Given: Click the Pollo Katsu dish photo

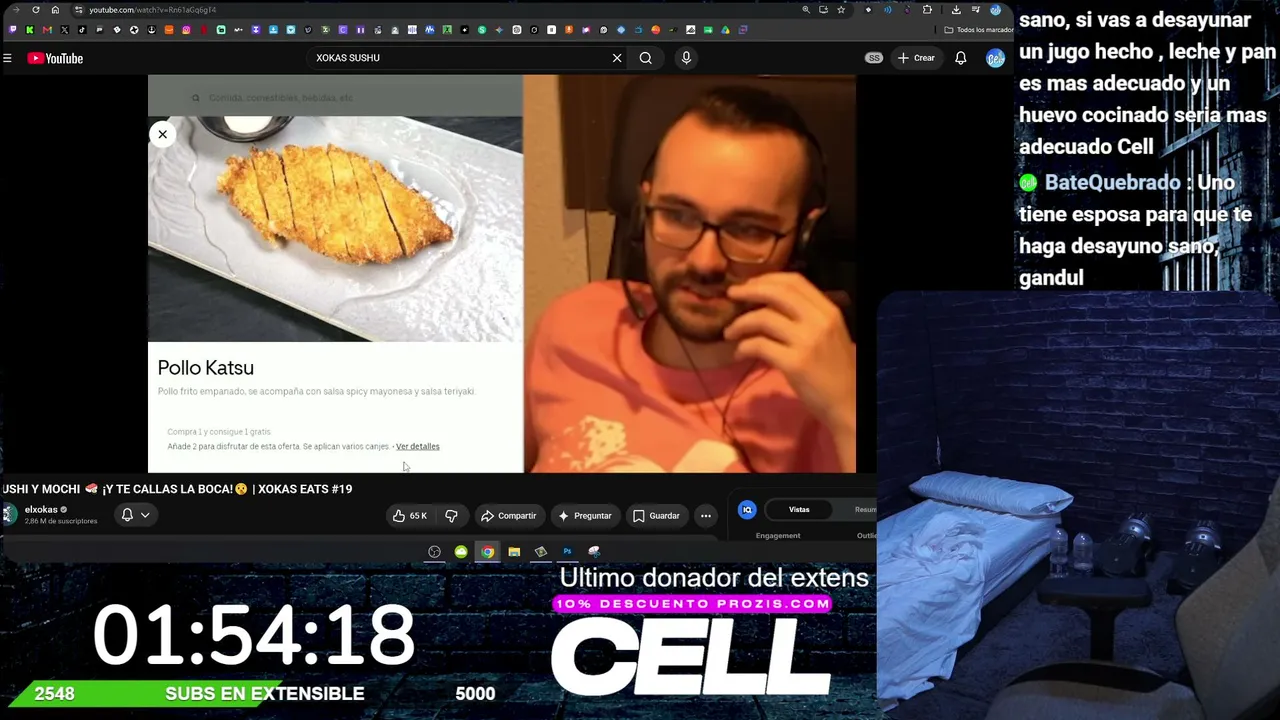Looking at the screenshot, I should click(x=335, y=229).
